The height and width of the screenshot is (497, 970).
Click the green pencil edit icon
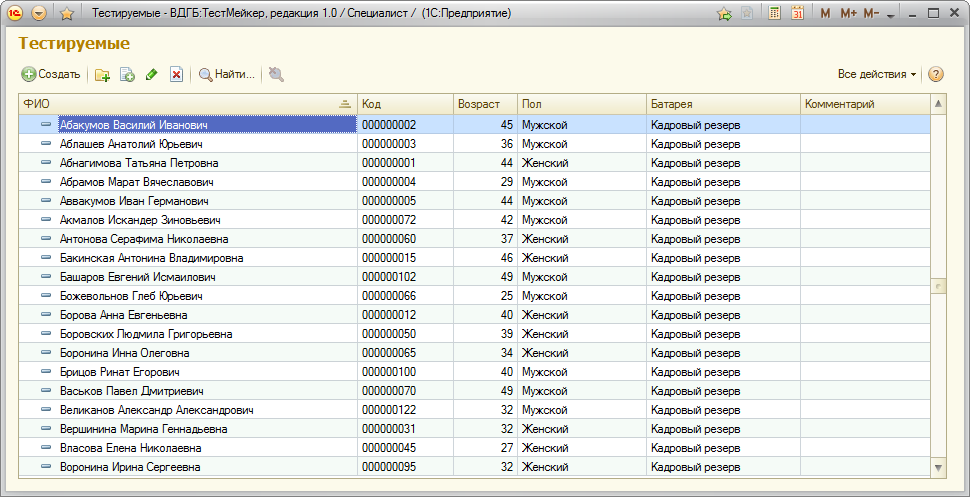tap(152, 74)
